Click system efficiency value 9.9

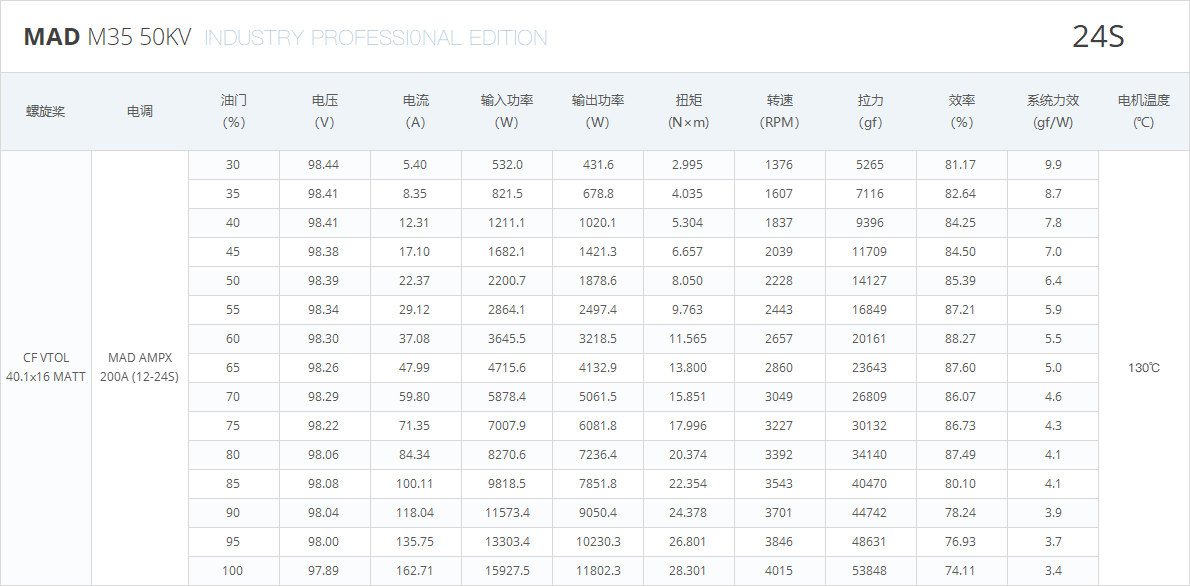click(x=1053, y=165)
